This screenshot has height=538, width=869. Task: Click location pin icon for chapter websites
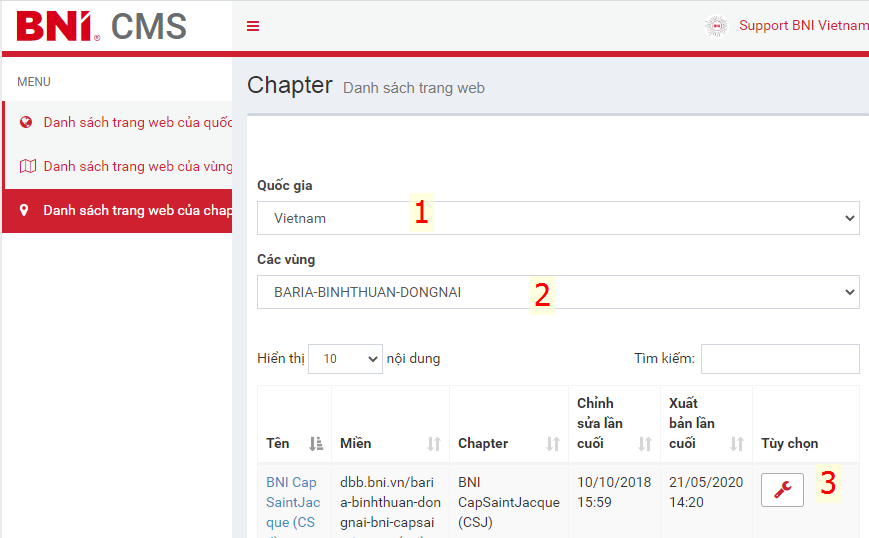24,210
